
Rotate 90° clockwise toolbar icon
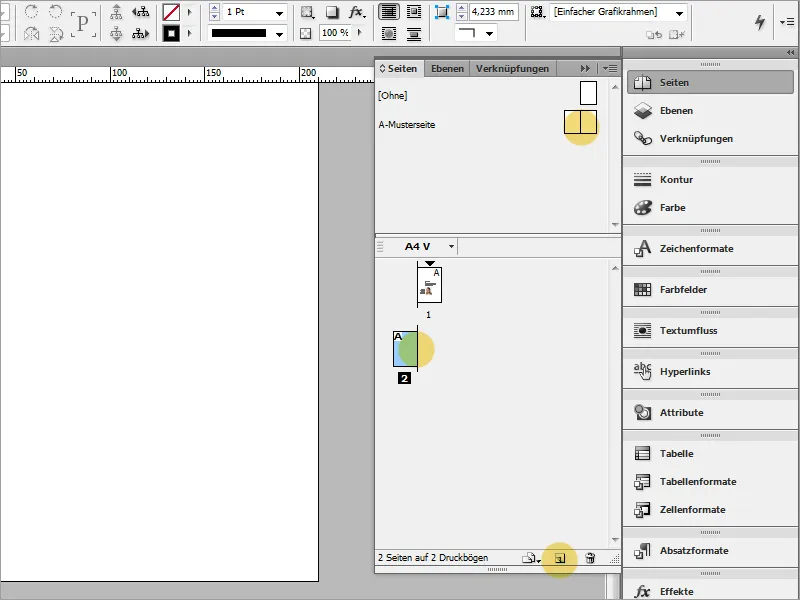(x=32, y=11)
